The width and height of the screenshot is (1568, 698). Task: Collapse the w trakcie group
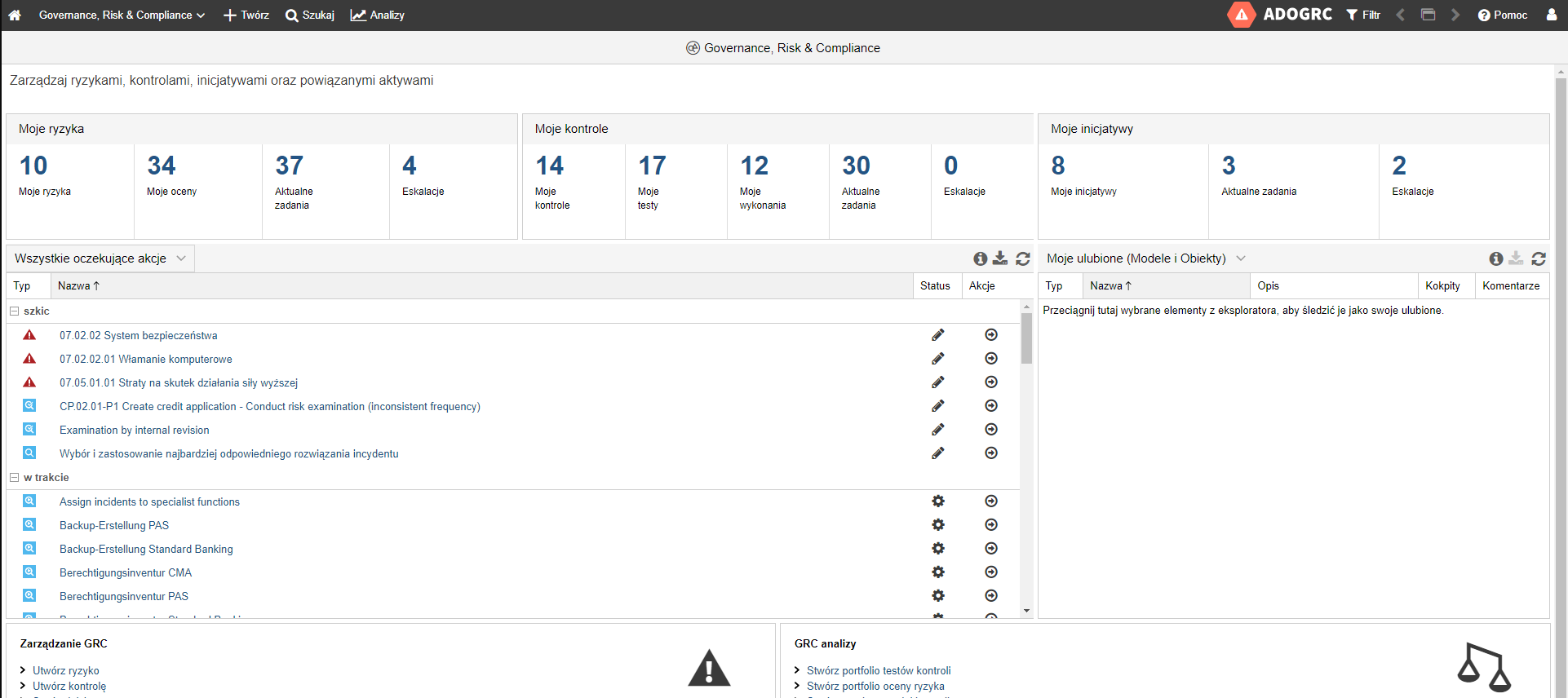tap(14, 478)
